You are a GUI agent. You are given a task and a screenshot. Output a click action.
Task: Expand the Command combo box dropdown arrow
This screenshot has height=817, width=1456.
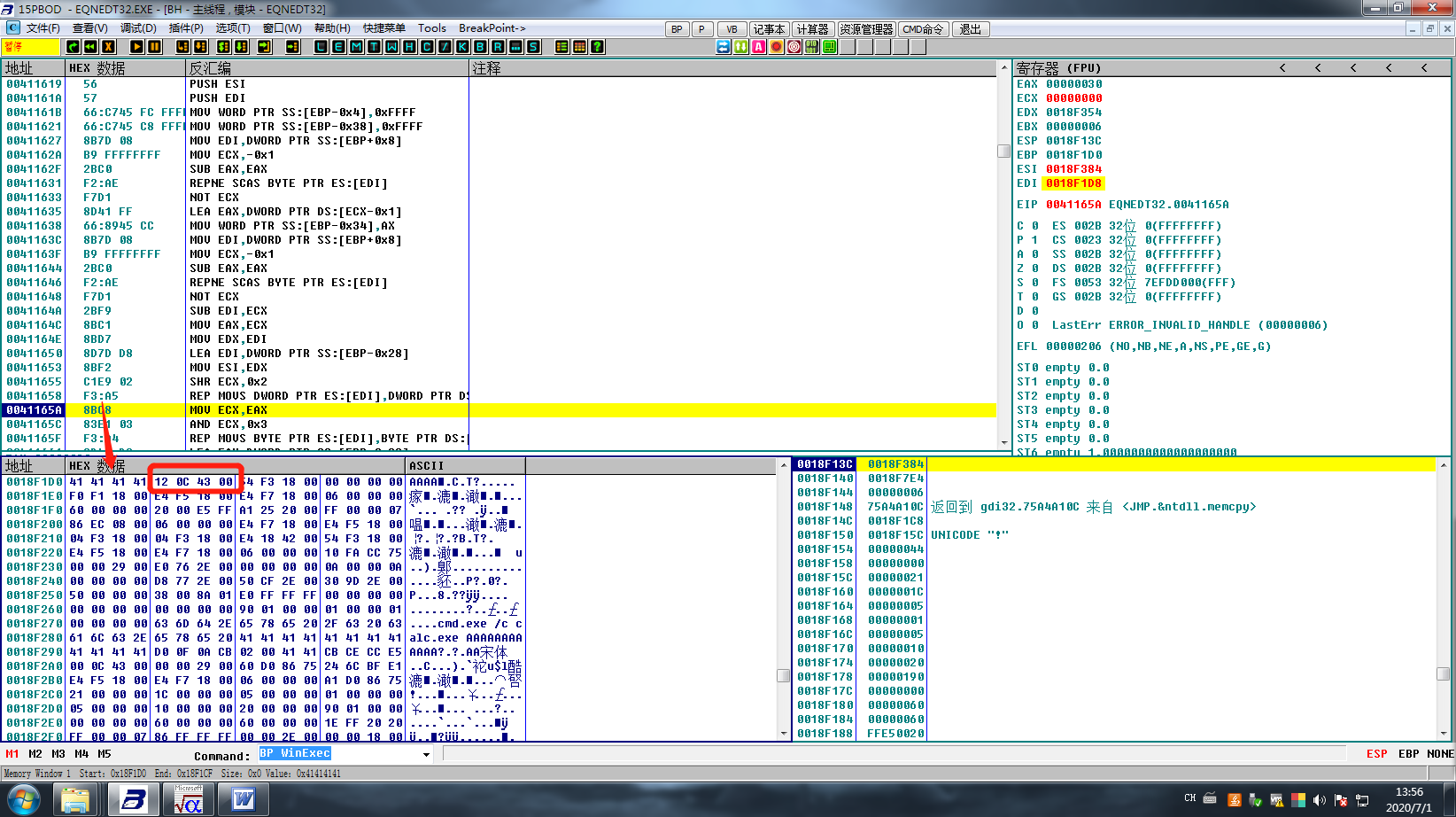[426, 754]
